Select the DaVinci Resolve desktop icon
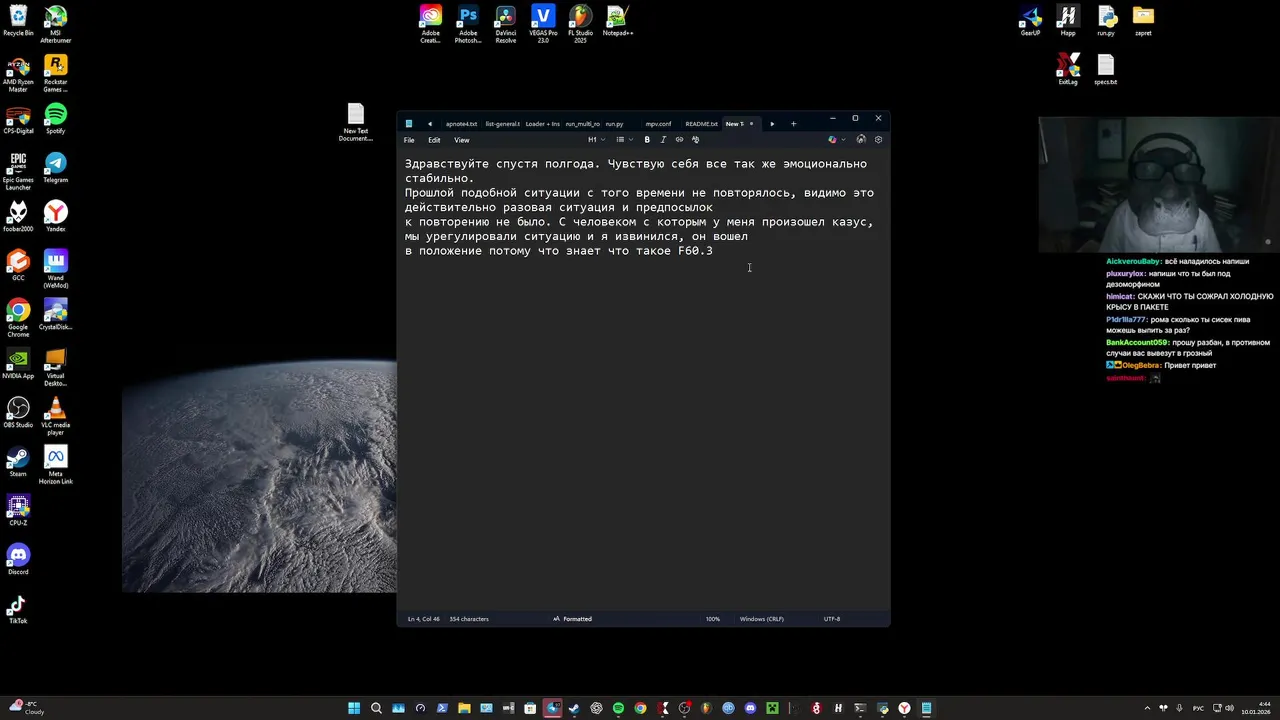 click(x=506, y=24)
